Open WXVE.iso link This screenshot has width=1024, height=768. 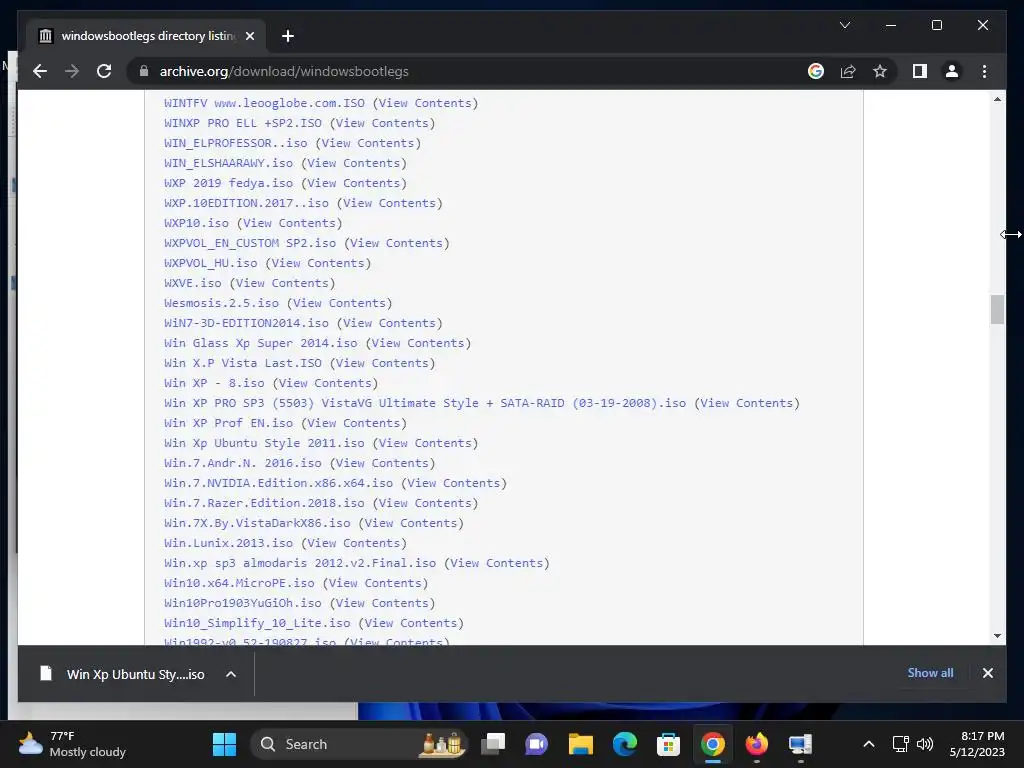coord(193,283)
